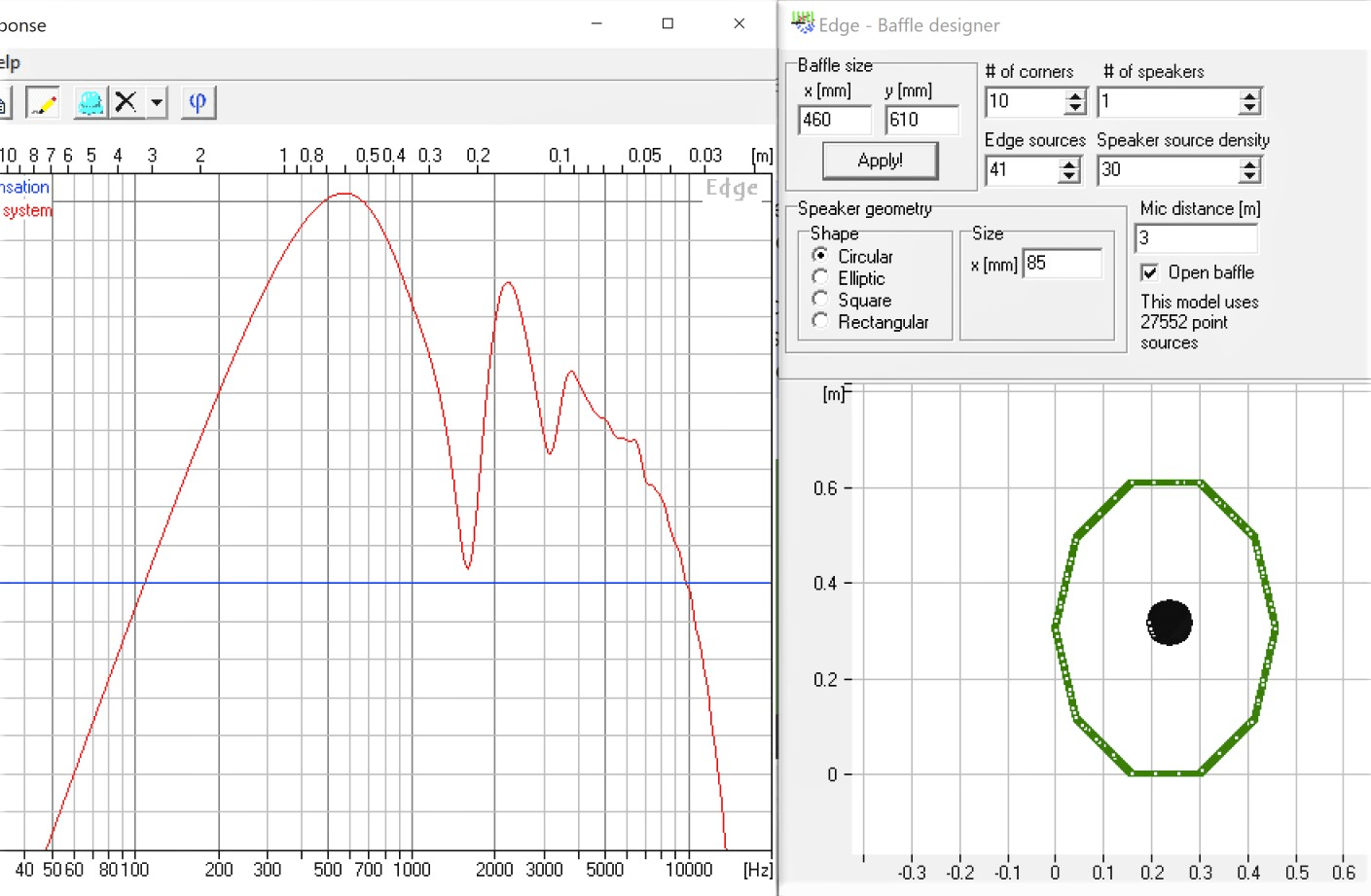Maximize the response window
1371x896 pixels.
(667, 23)
